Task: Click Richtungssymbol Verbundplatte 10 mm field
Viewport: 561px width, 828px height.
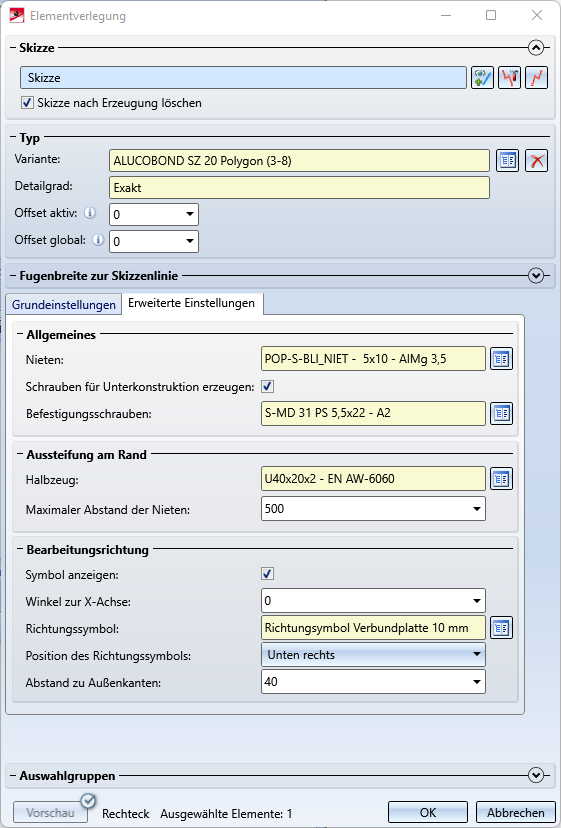Action: pos(373,628)
